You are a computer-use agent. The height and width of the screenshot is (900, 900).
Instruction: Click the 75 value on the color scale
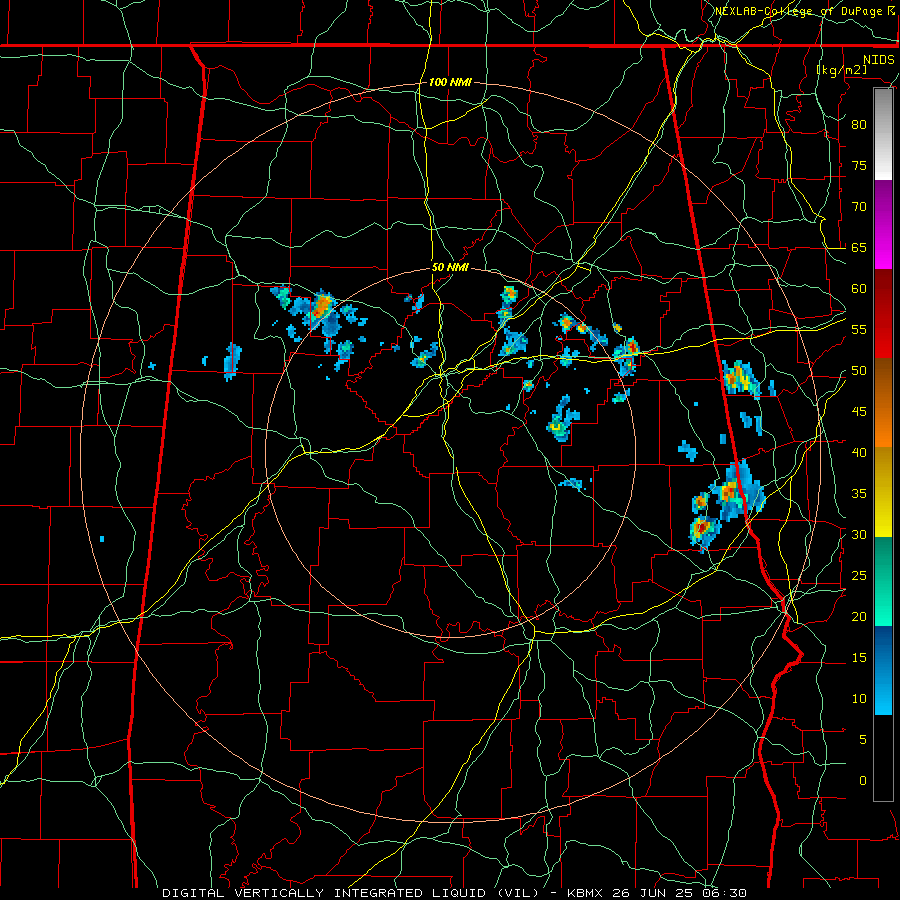coord(859,165)
